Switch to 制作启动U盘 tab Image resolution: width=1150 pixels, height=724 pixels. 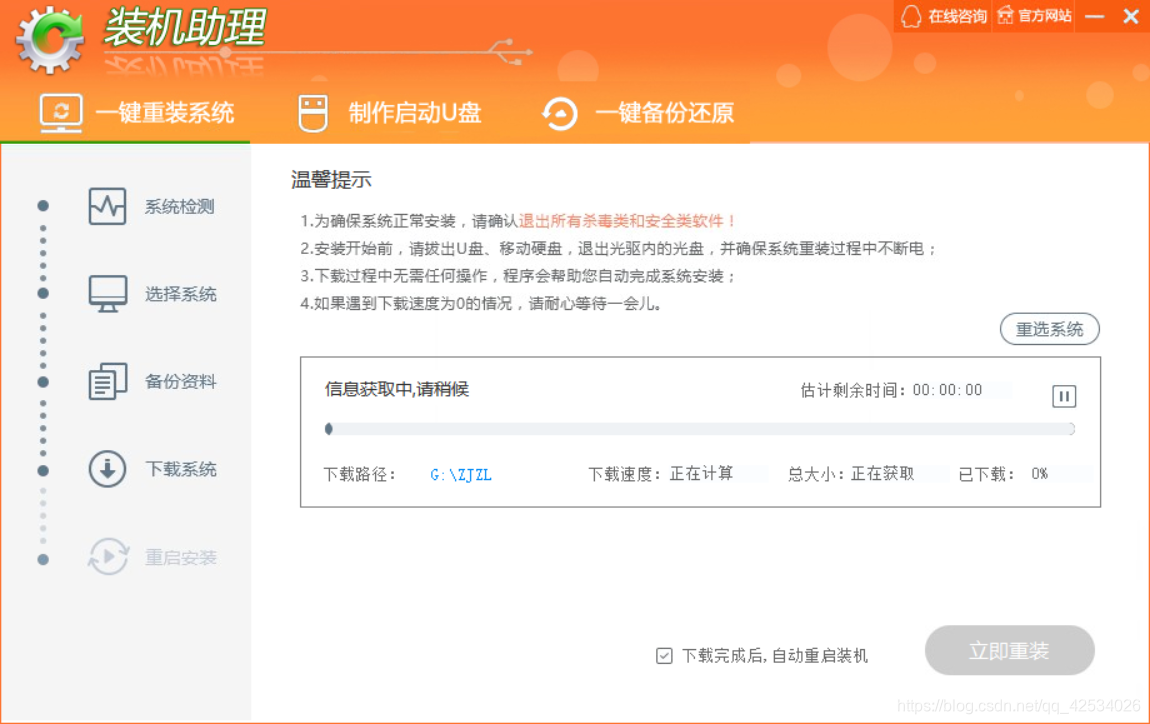pos(390,114)
